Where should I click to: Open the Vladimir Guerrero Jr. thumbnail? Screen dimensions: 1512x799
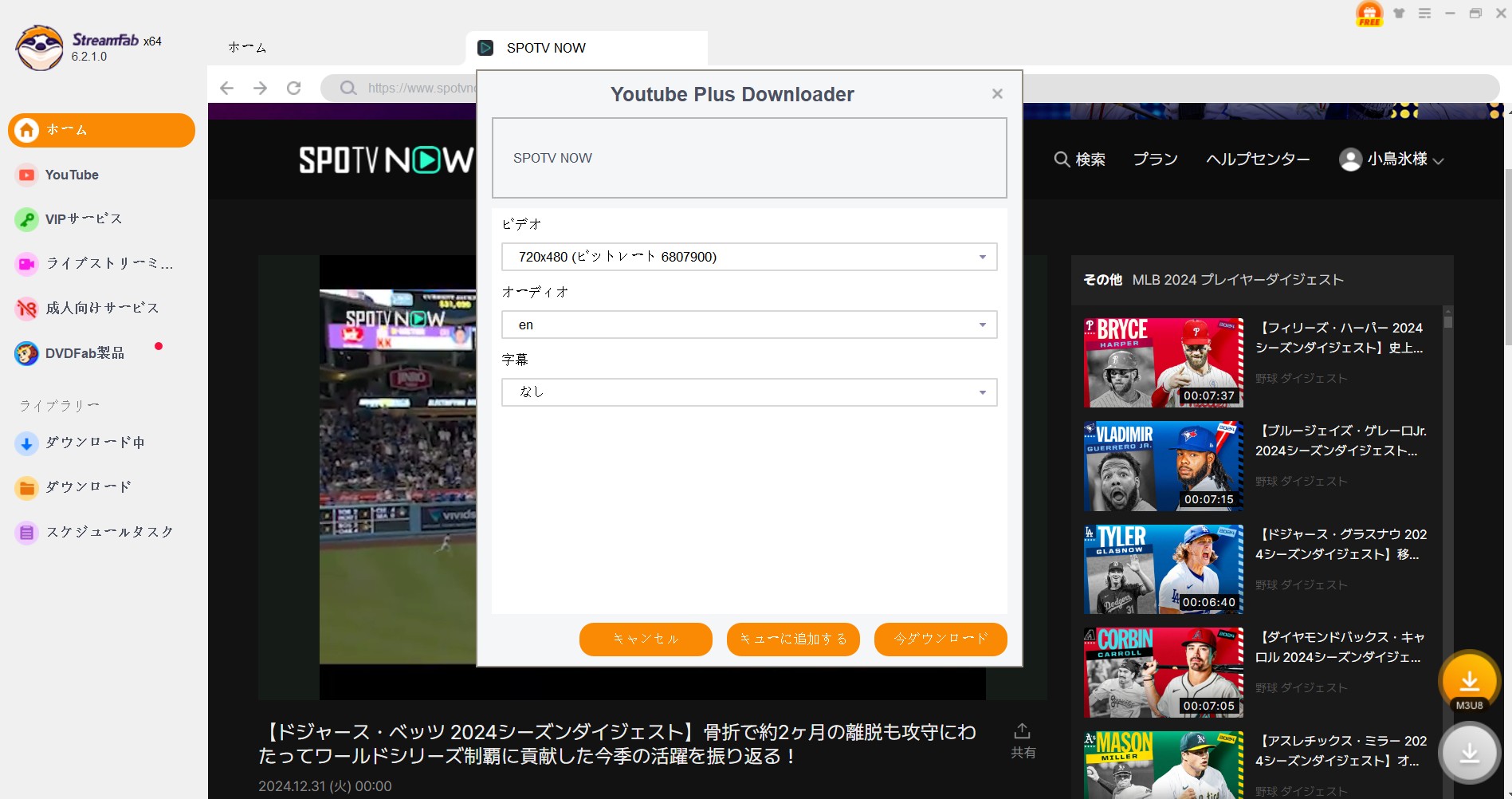click(1163, 466)
